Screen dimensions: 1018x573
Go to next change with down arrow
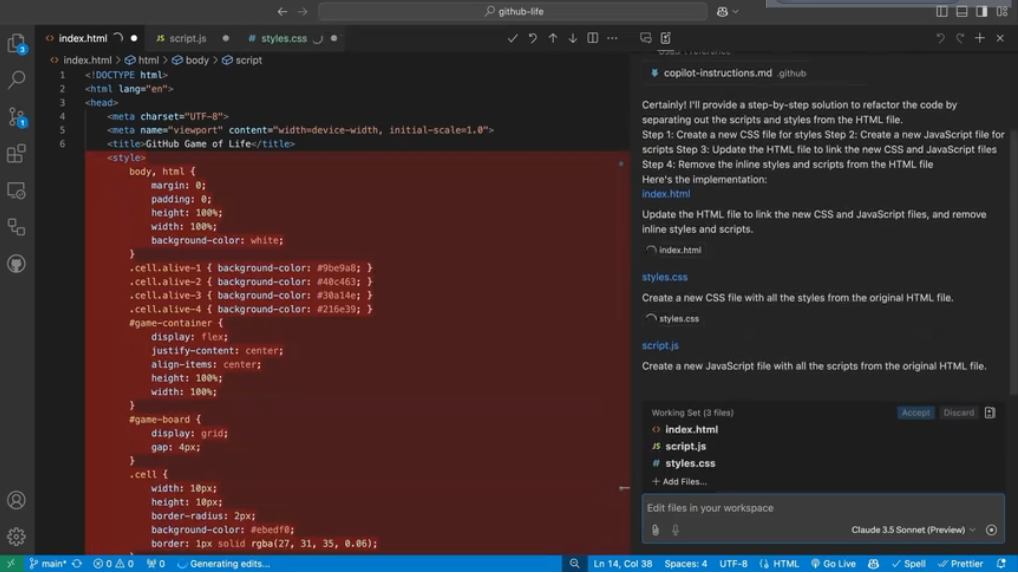point(573,38)
